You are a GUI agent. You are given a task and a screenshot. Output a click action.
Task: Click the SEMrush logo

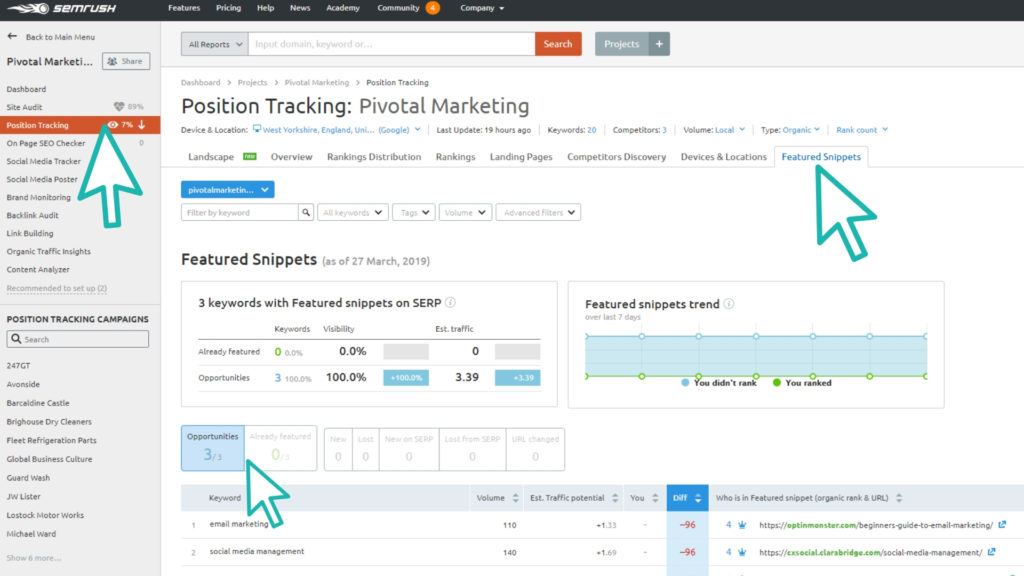click(62, 8)
